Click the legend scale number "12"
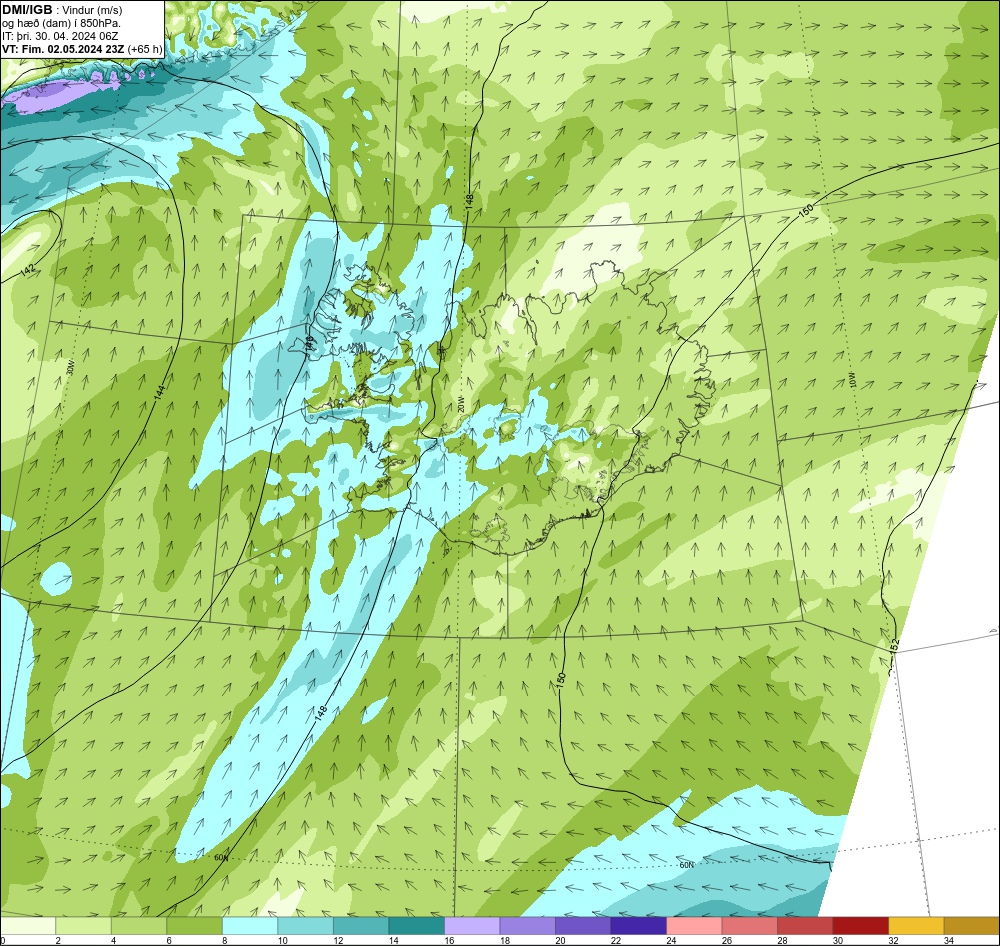The image size is (1000, 946). (x=338, y=940)
